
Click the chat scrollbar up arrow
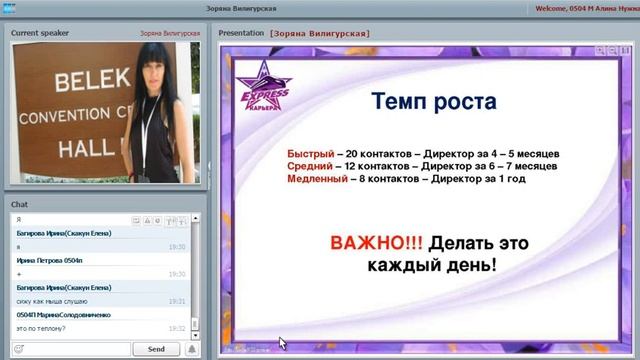pos(195,218)
